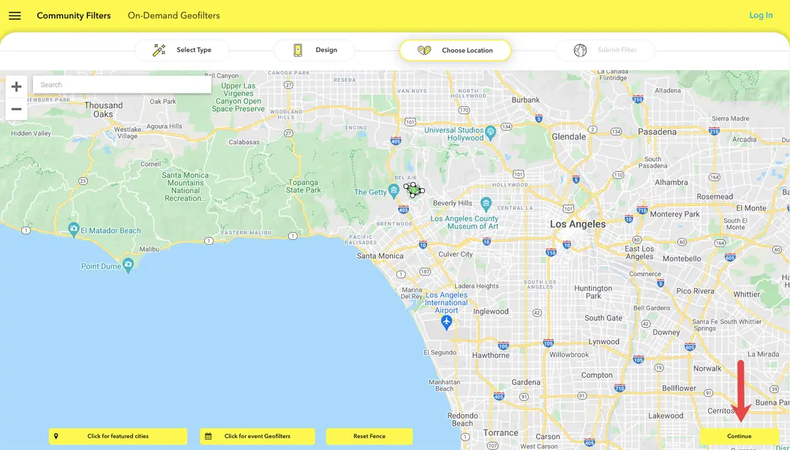Click the Topanga State Park label
The height and width of the screenshot is (450, 790).
(303, 186)
